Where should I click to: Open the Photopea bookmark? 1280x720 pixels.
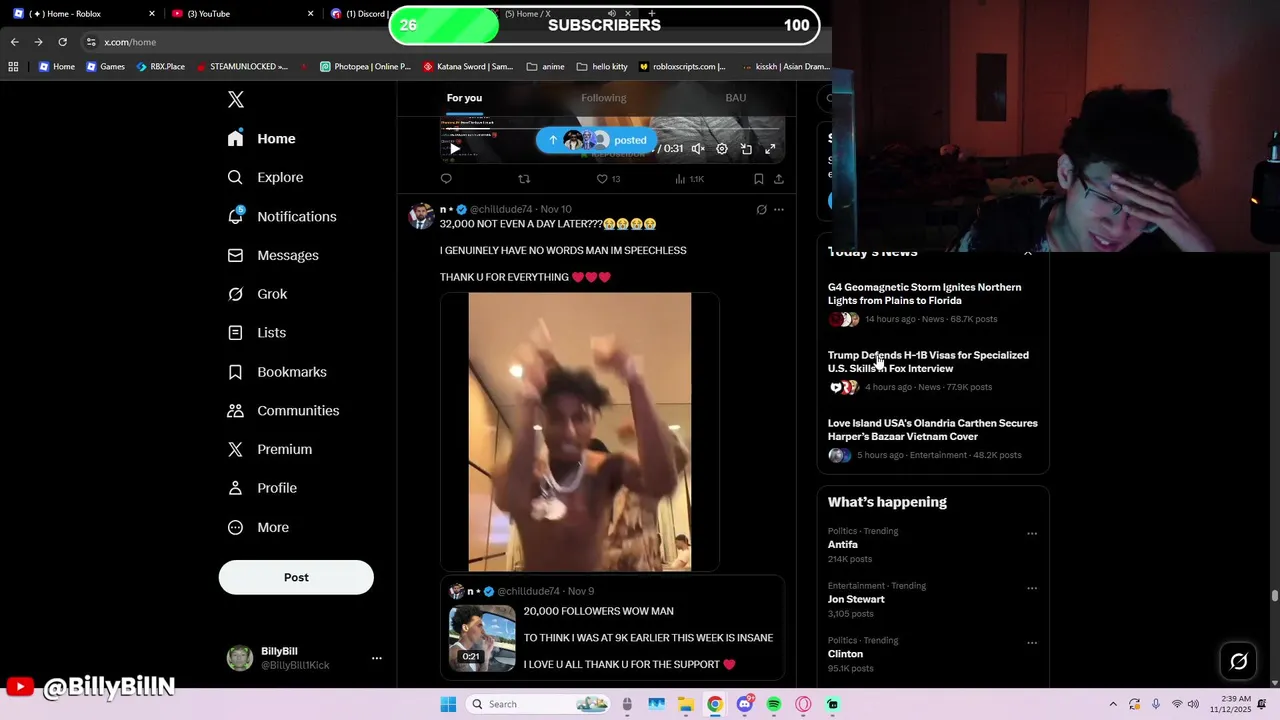coord(365,67)
